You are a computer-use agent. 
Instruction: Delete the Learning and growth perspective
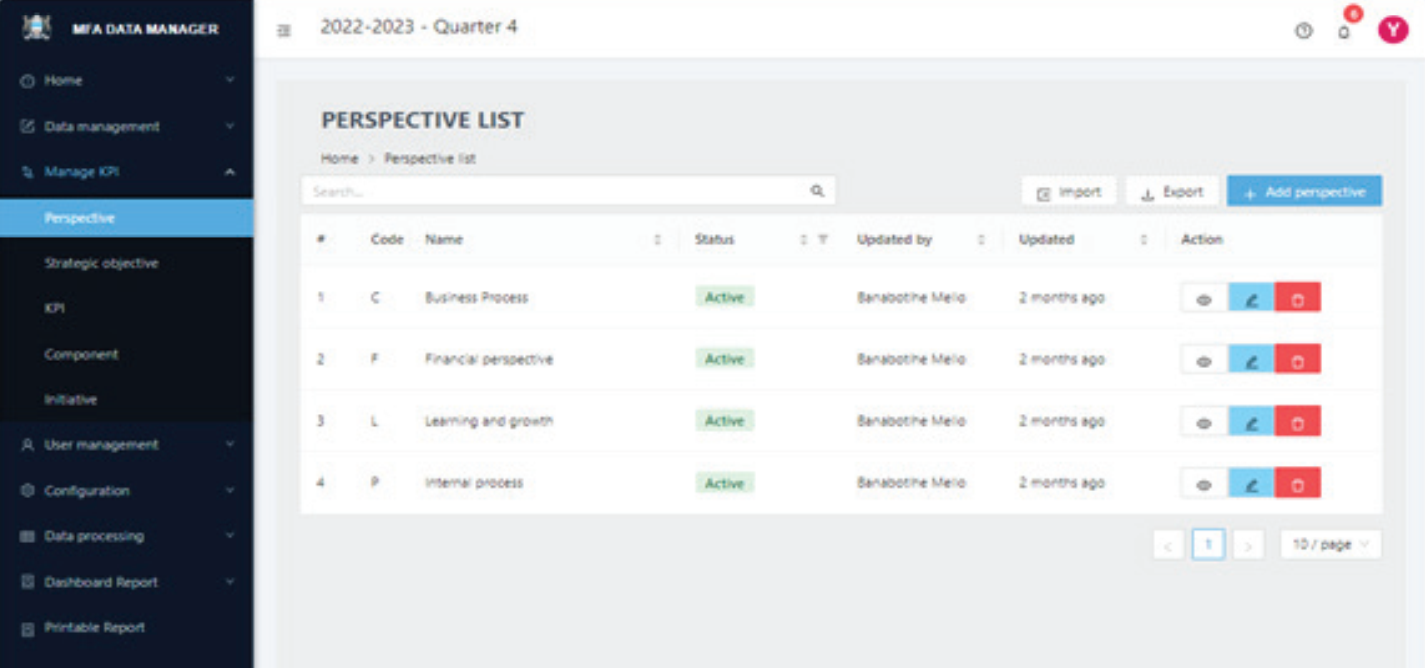[x=1298, y=422]
